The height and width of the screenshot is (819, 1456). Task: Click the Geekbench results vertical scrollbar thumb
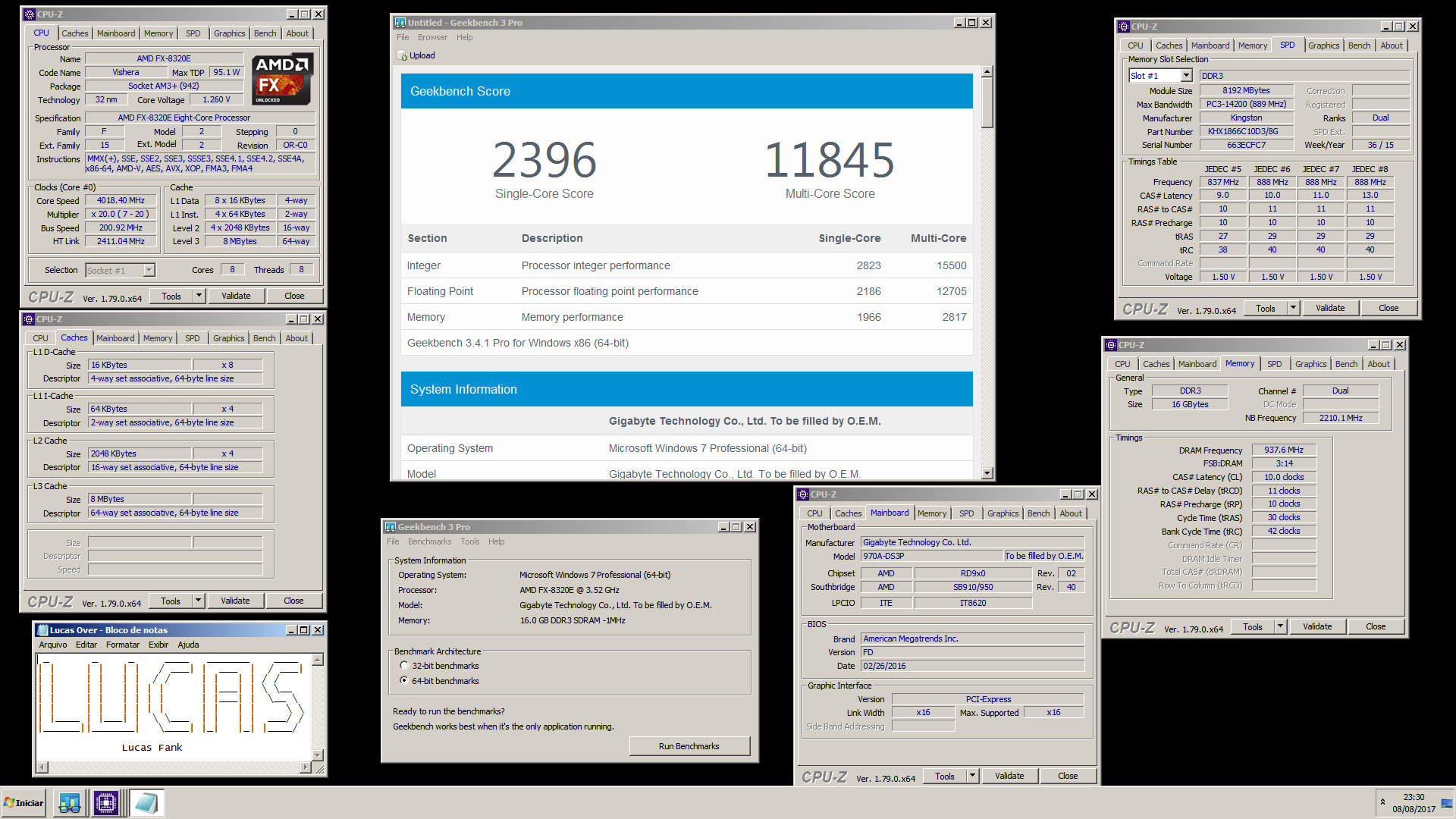(x=987, y=103)
